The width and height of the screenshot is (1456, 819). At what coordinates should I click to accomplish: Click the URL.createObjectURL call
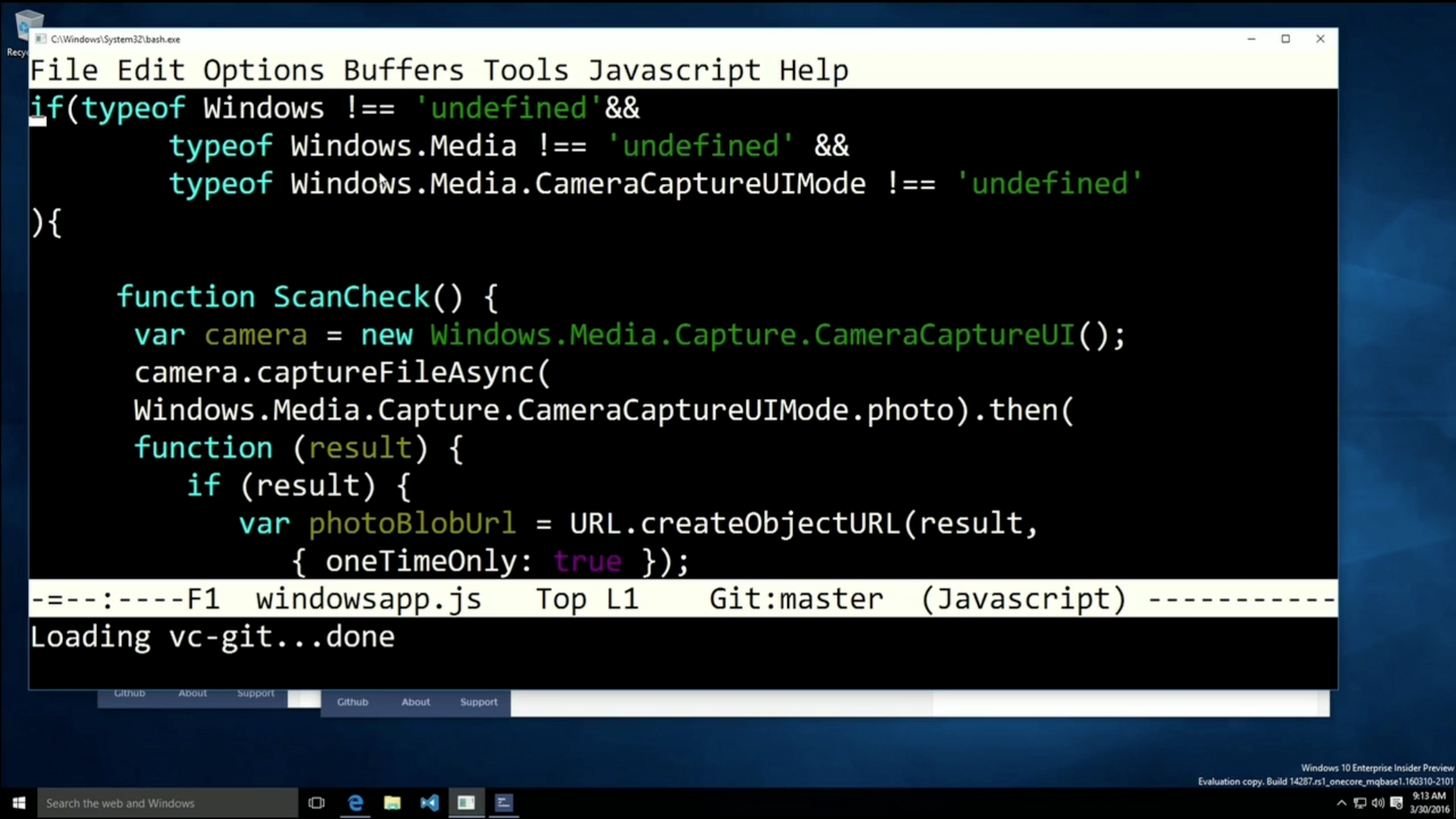734,523
